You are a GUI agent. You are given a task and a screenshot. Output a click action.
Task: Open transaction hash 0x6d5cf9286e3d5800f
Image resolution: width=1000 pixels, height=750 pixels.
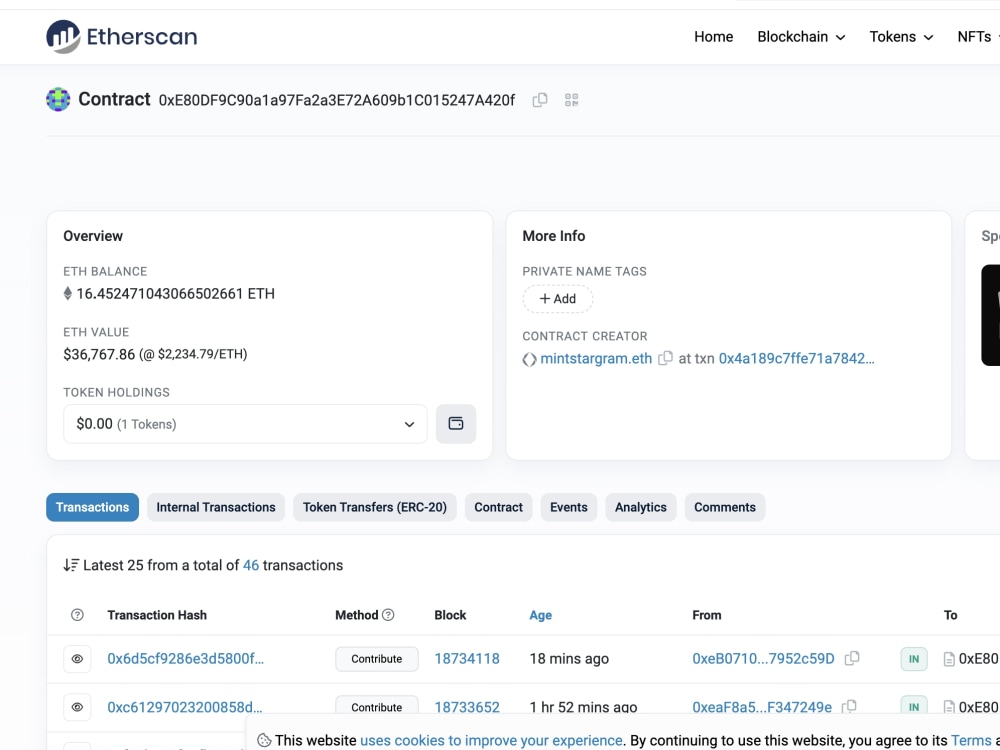coord(185,659)
